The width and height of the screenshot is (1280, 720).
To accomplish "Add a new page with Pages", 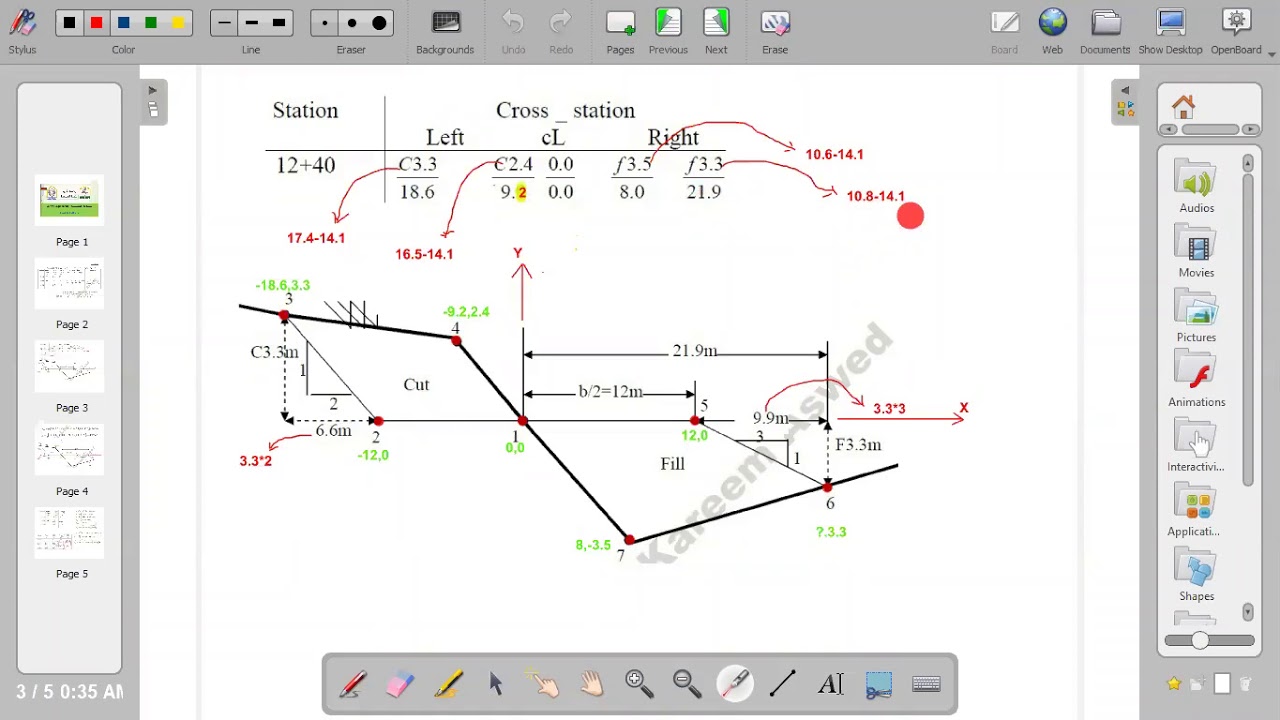I will coord(620,32).
